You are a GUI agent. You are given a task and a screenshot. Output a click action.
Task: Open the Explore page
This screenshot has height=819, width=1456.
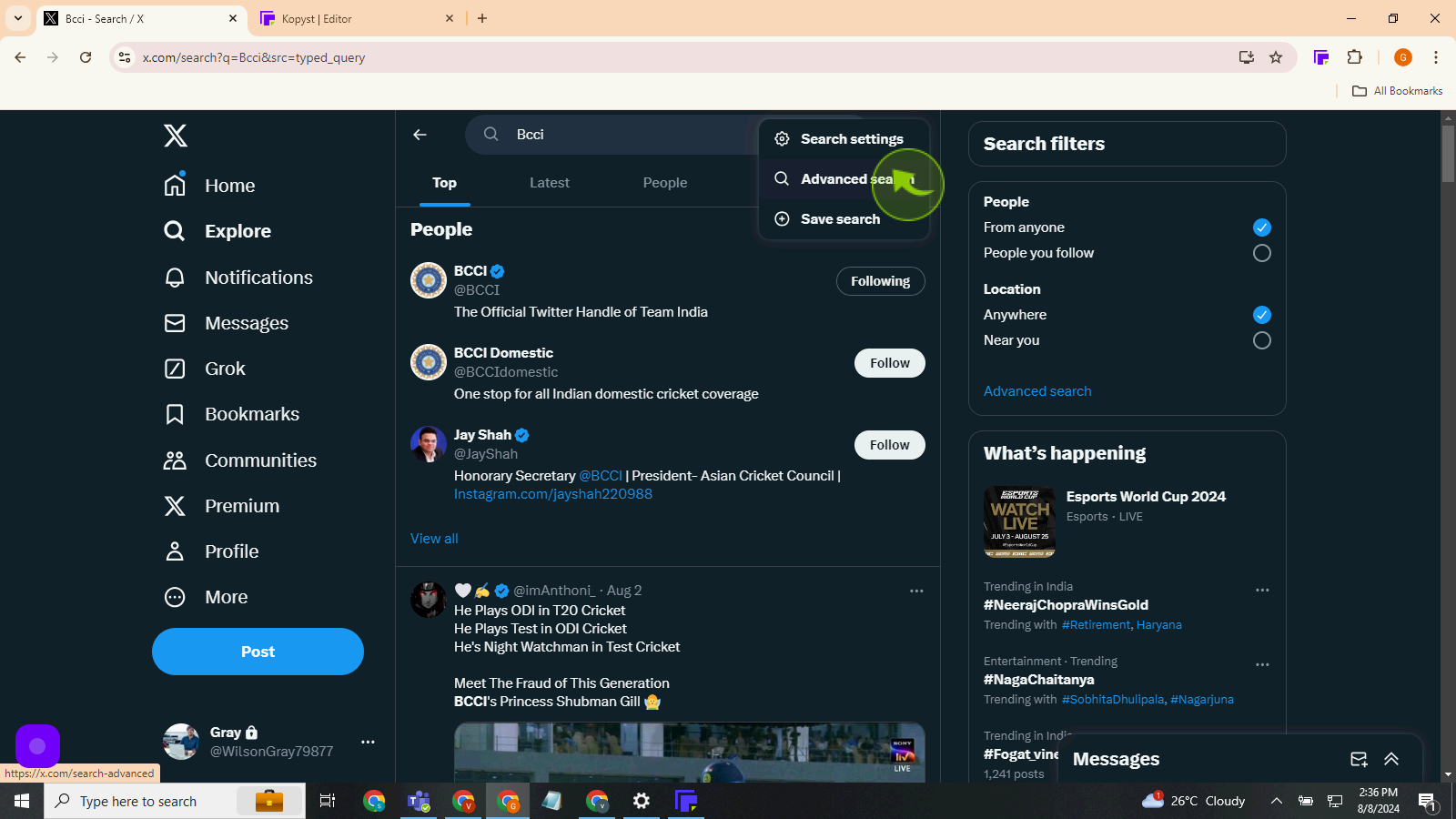click(217, 231)
